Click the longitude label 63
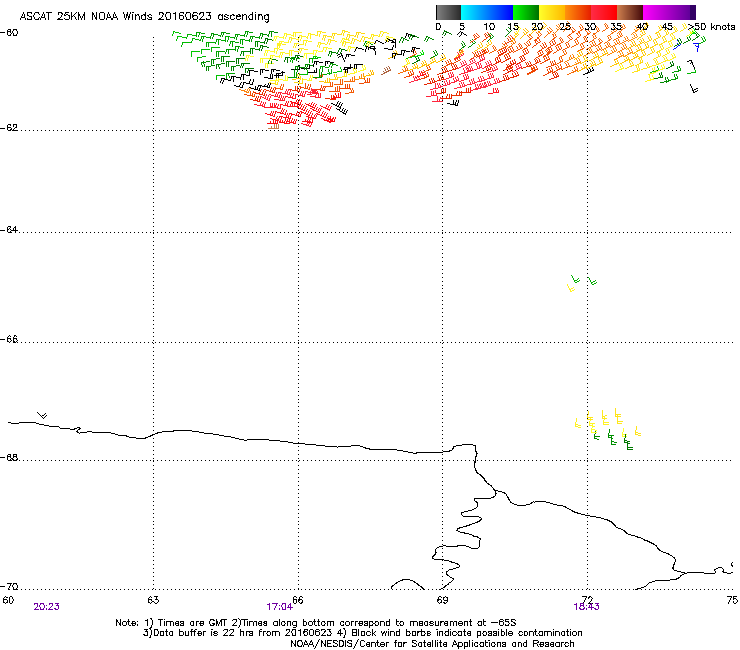740x650 pixels. coord(153,600)
